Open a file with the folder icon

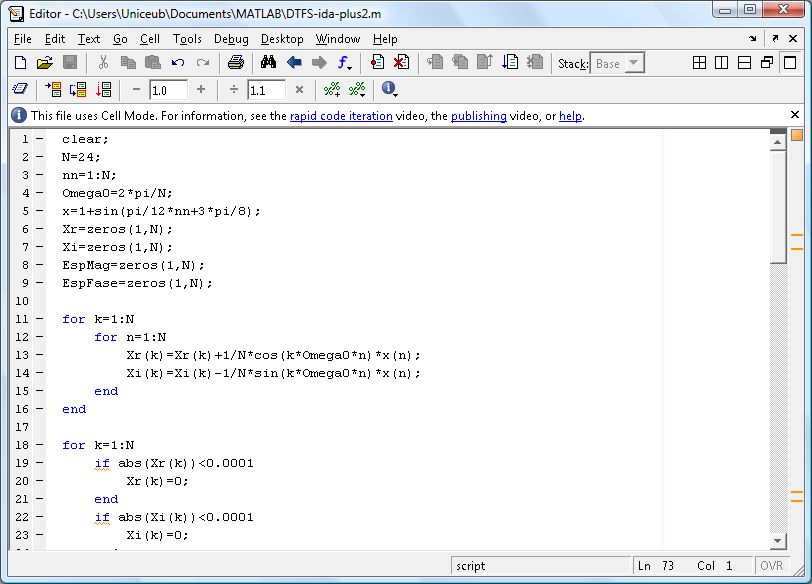coord(45,63)
